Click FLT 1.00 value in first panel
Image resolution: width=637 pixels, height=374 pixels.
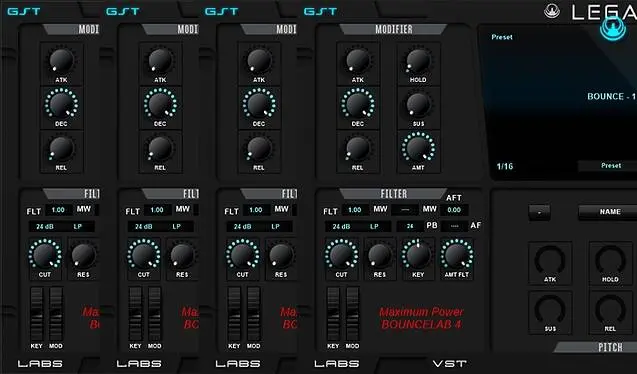click(x=58, y=210)
